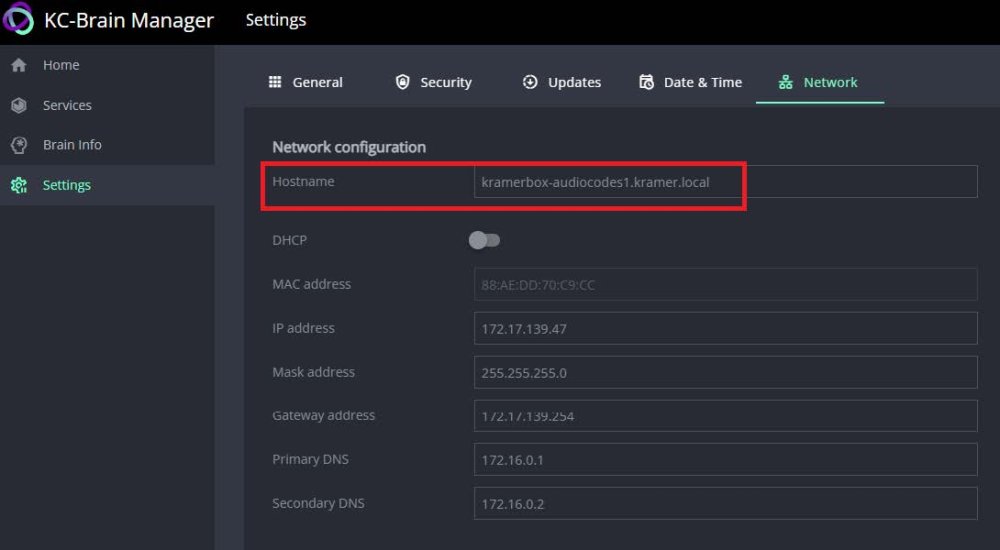Click the Network topology icon
The width and height of the screenshot is (1000, 550).
click(785, 82)
